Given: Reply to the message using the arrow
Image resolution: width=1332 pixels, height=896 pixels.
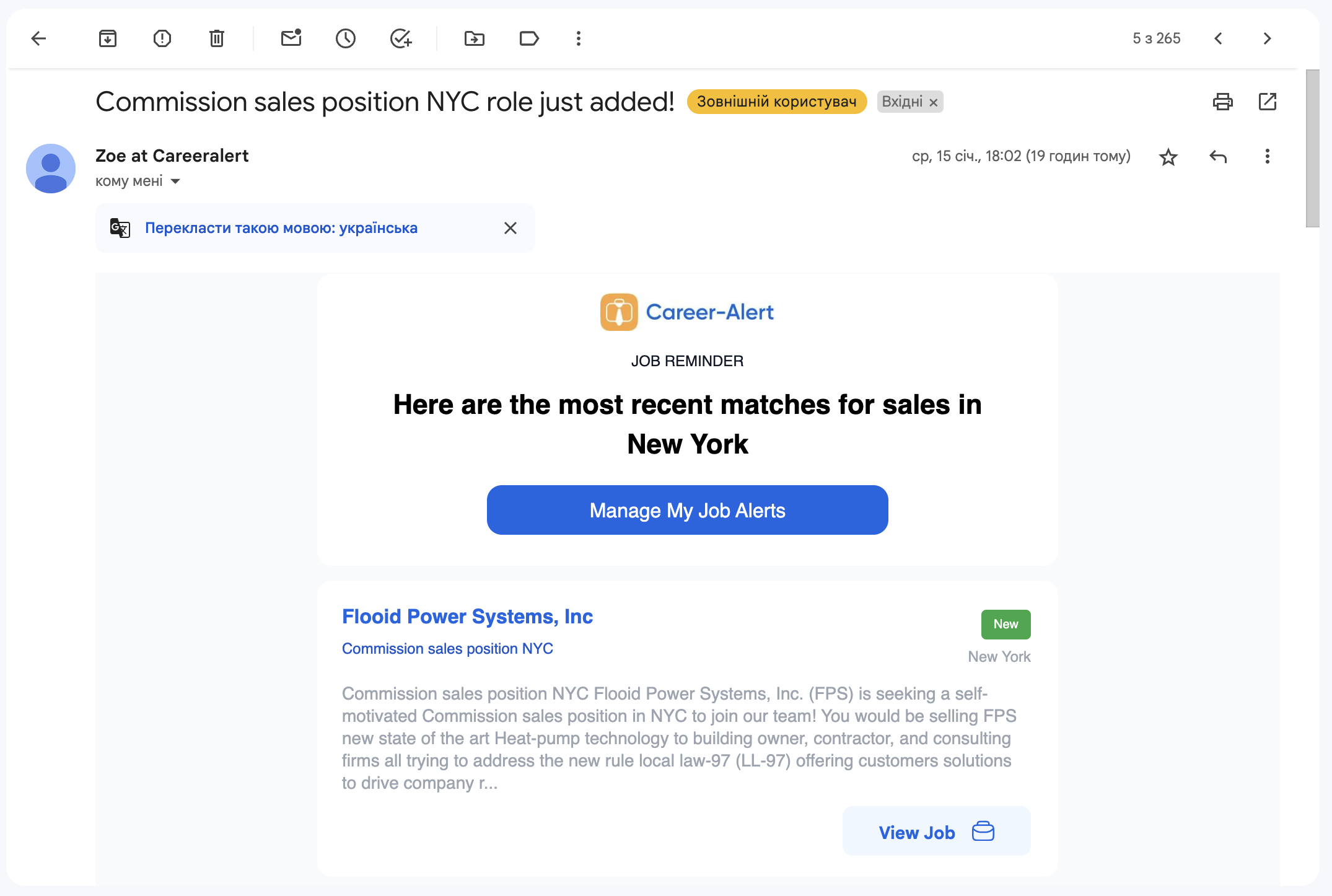Looking at the screenshot, I should point(1218,157).
